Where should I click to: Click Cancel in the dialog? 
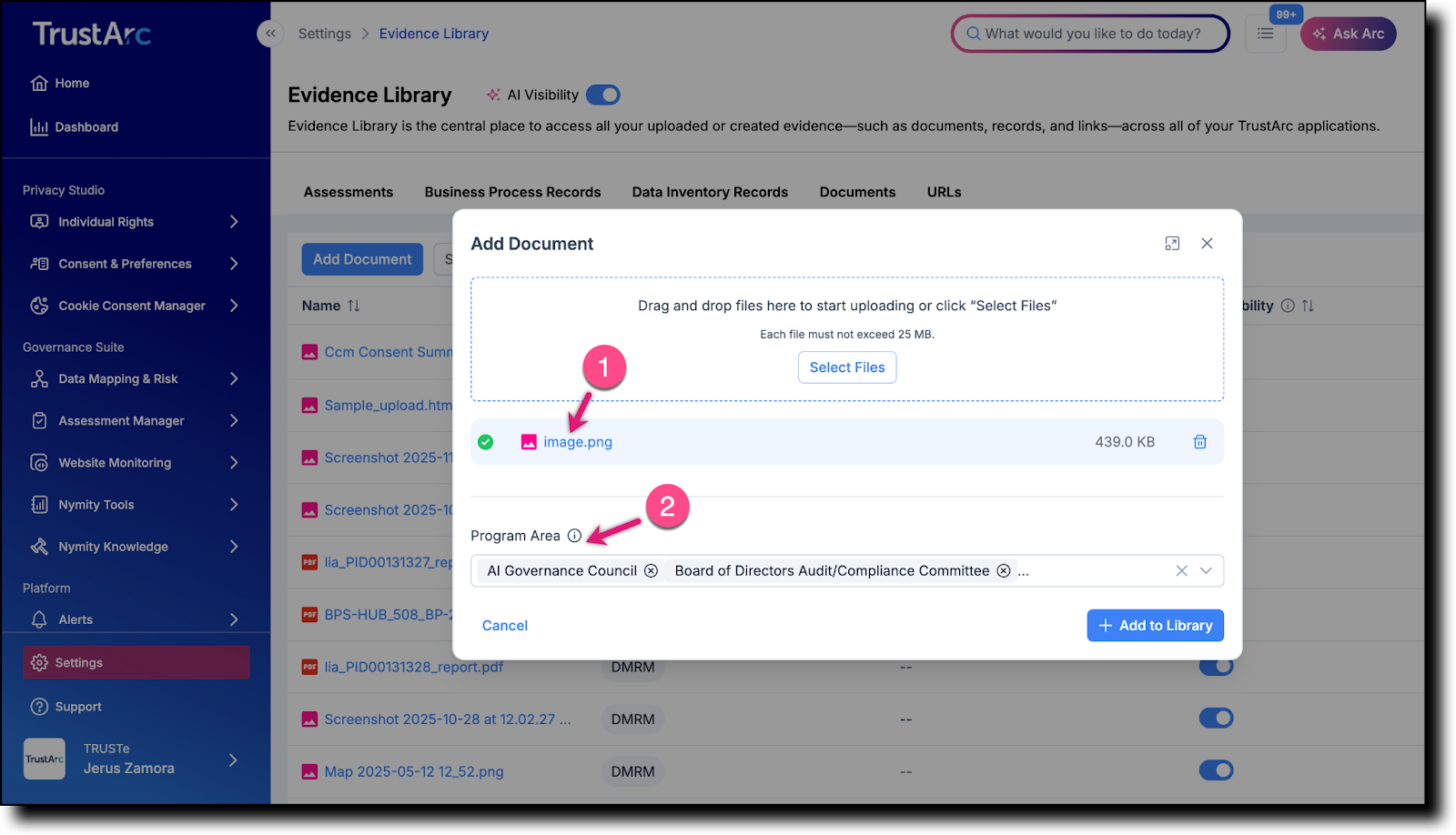click(505, 626)
